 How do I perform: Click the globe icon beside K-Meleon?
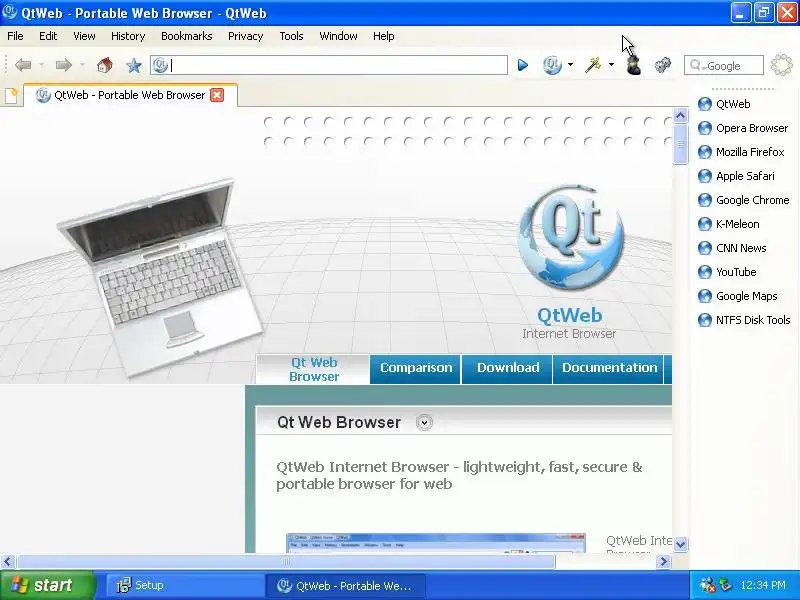tap(705, 224)
